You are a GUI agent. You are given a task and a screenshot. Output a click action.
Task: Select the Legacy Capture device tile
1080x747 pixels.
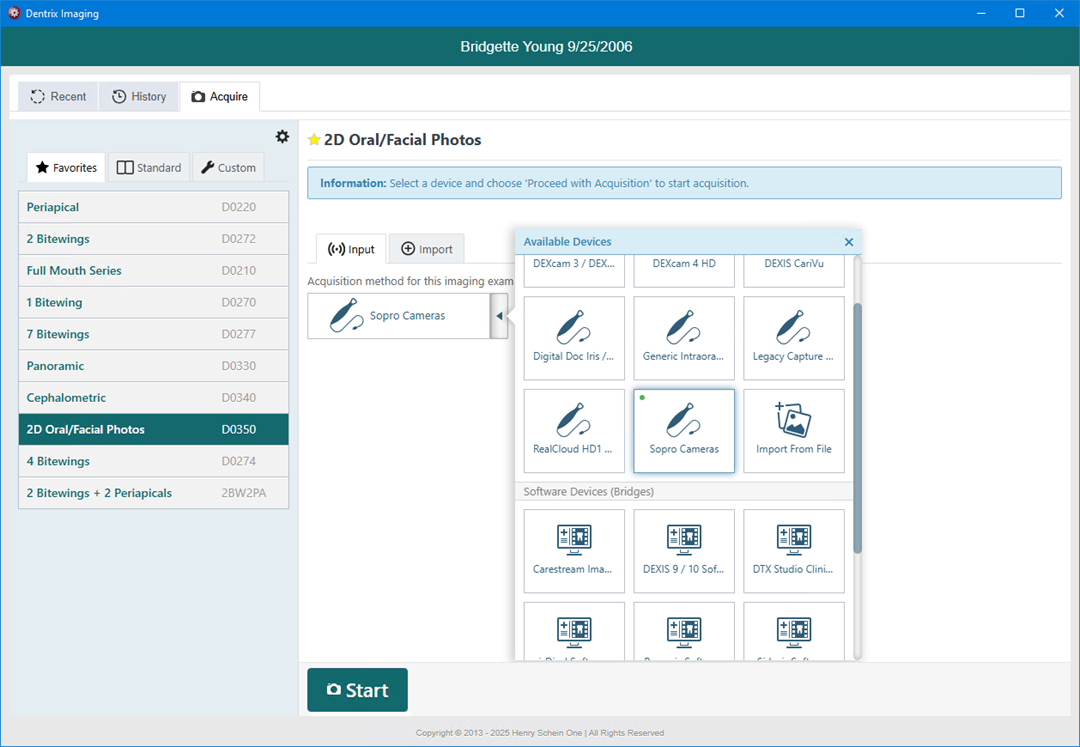pyautogui.click(x=794, y=337)
